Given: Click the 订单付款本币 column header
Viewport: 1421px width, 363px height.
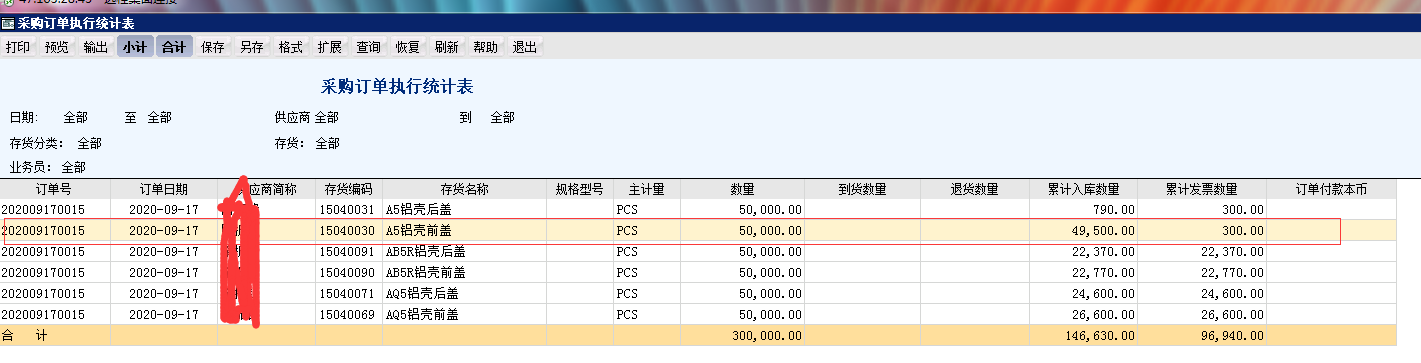Looking at the screenshot, I should [1331, 189].
